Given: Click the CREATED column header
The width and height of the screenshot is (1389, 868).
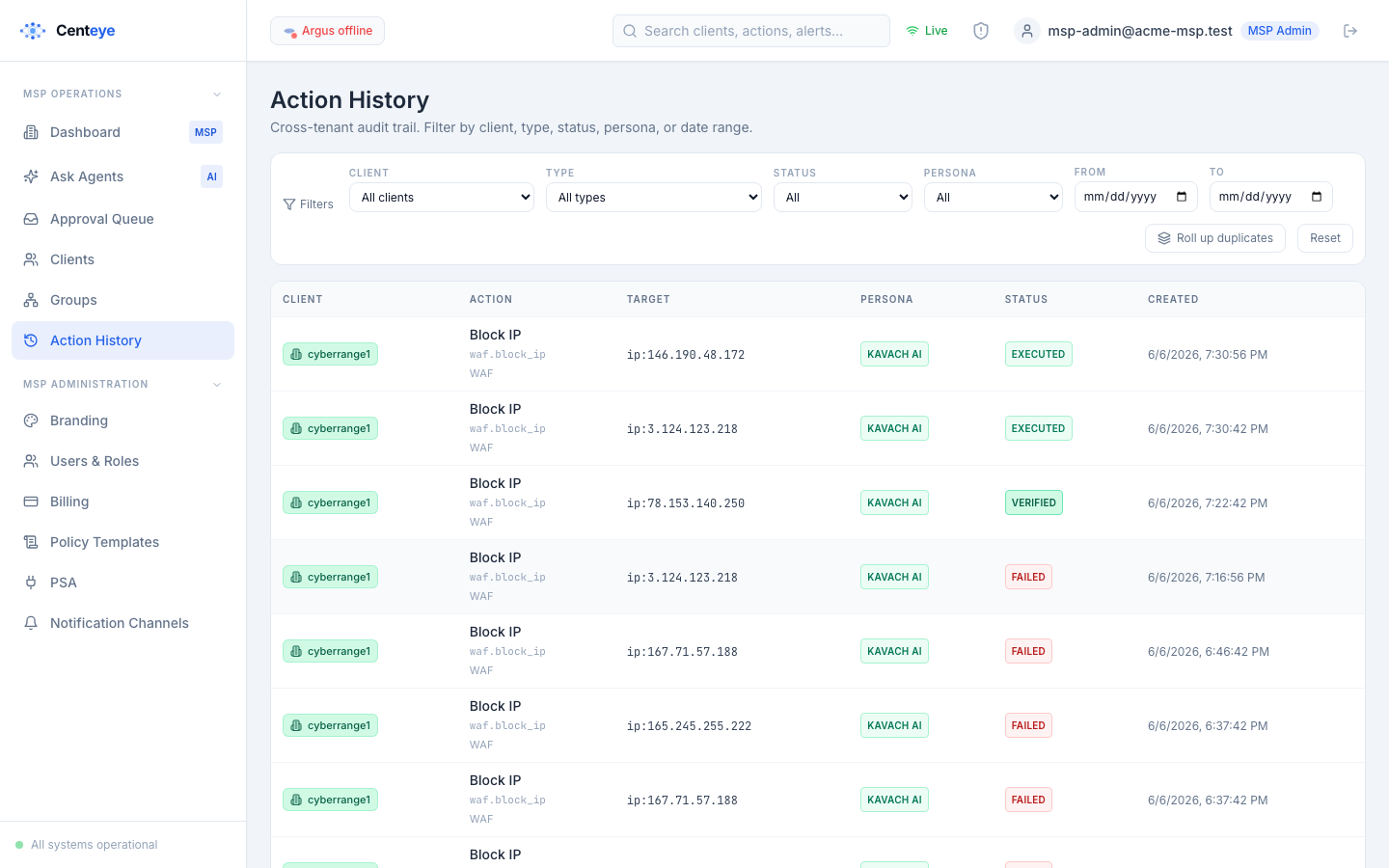Looking at the screenshot, I should tap(1173, 299).
